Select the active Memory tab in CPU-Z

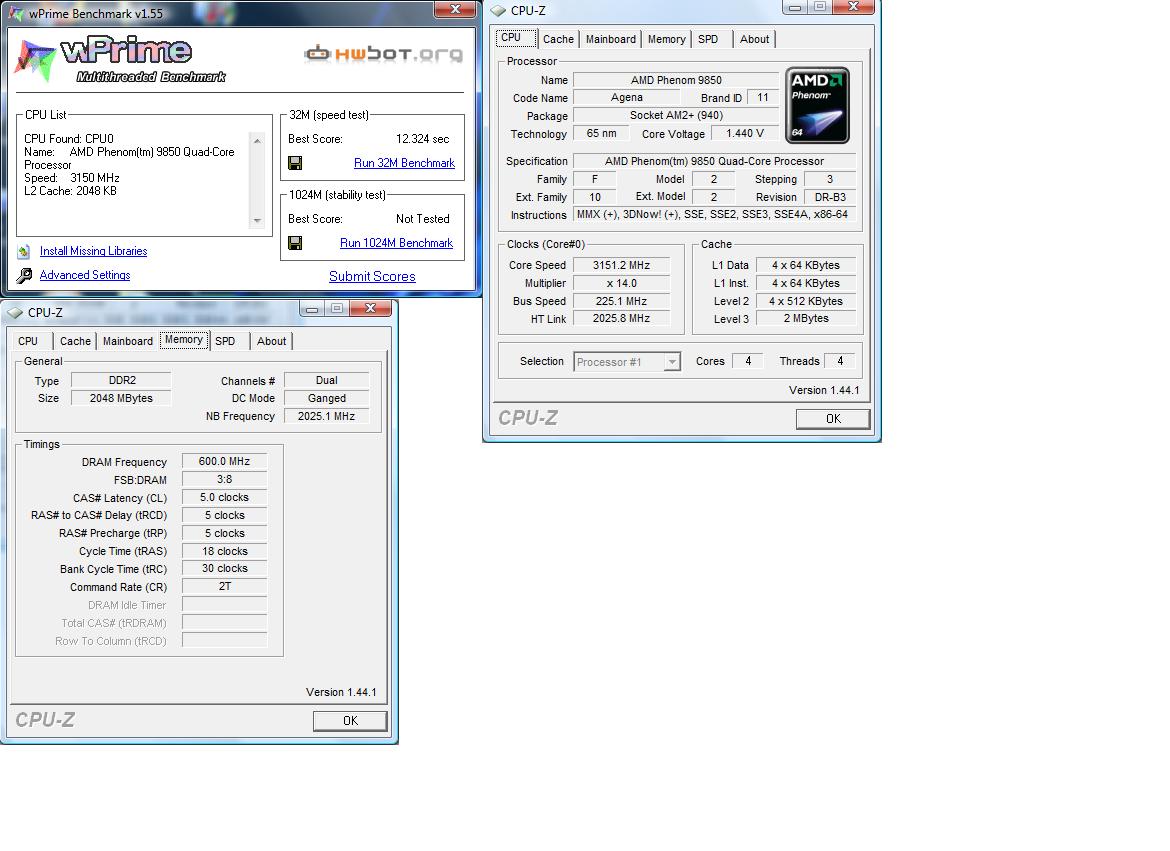(184, 340)
